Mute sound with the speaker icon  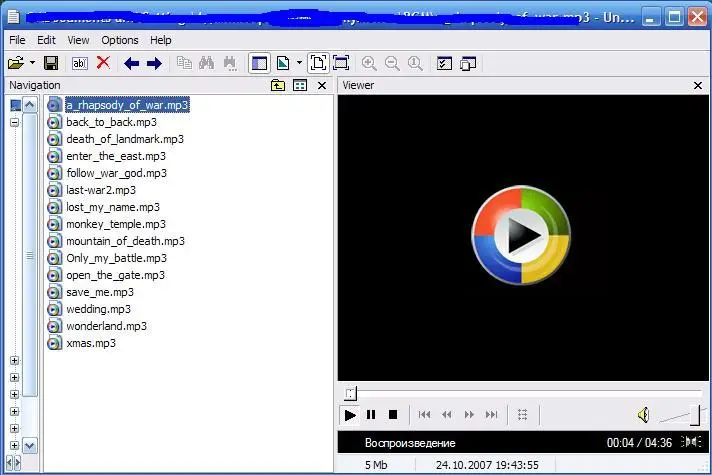pyautogui.click(x=643, y=415)
